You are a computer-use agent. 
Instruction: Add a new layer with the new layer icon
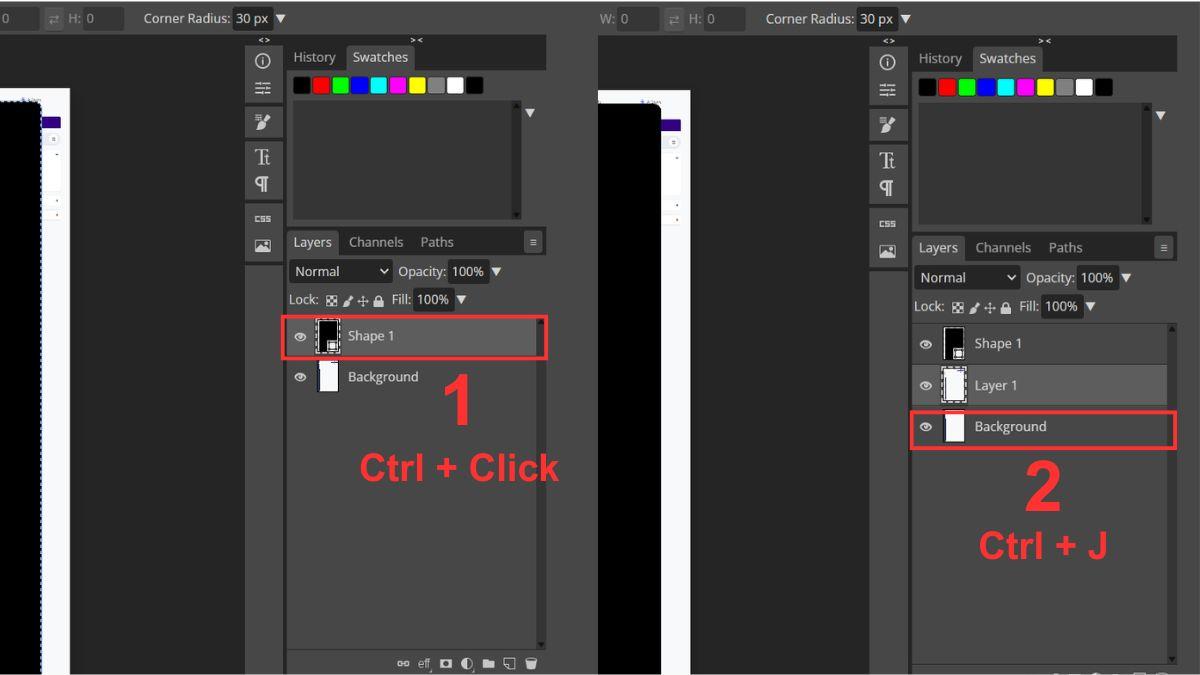509,663
